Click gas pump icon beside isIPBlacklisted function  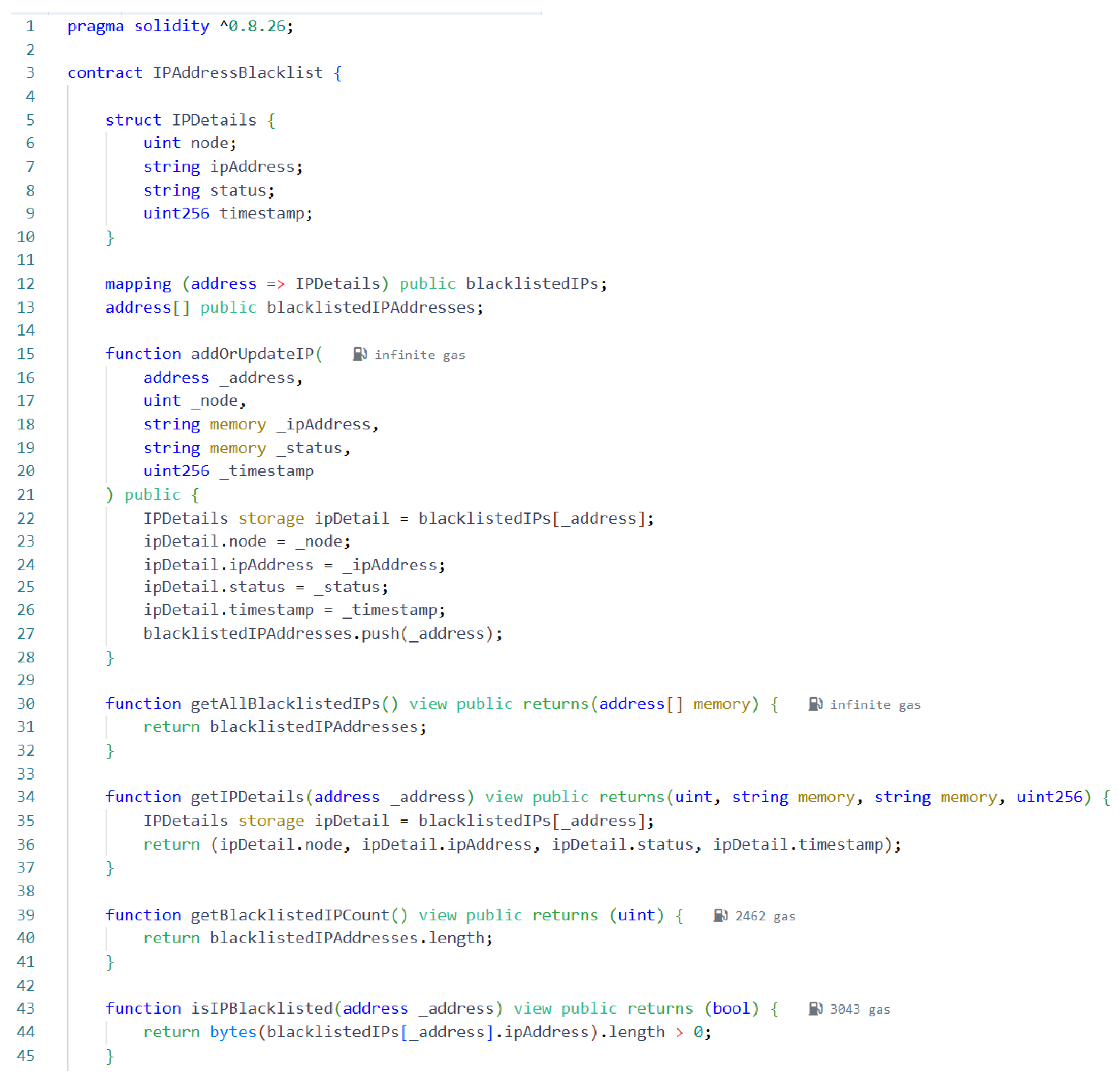click(x=815, y=1009)
